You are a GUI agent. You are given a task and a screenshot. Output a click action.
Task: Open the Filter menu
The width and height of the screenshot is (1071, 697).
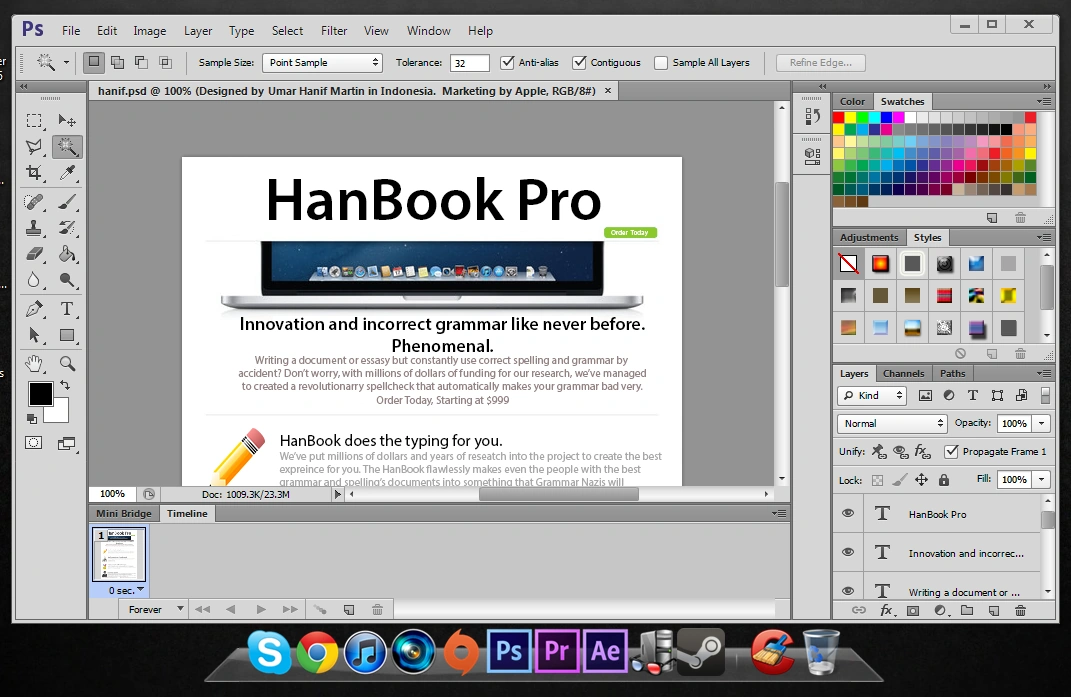point(334,31)
